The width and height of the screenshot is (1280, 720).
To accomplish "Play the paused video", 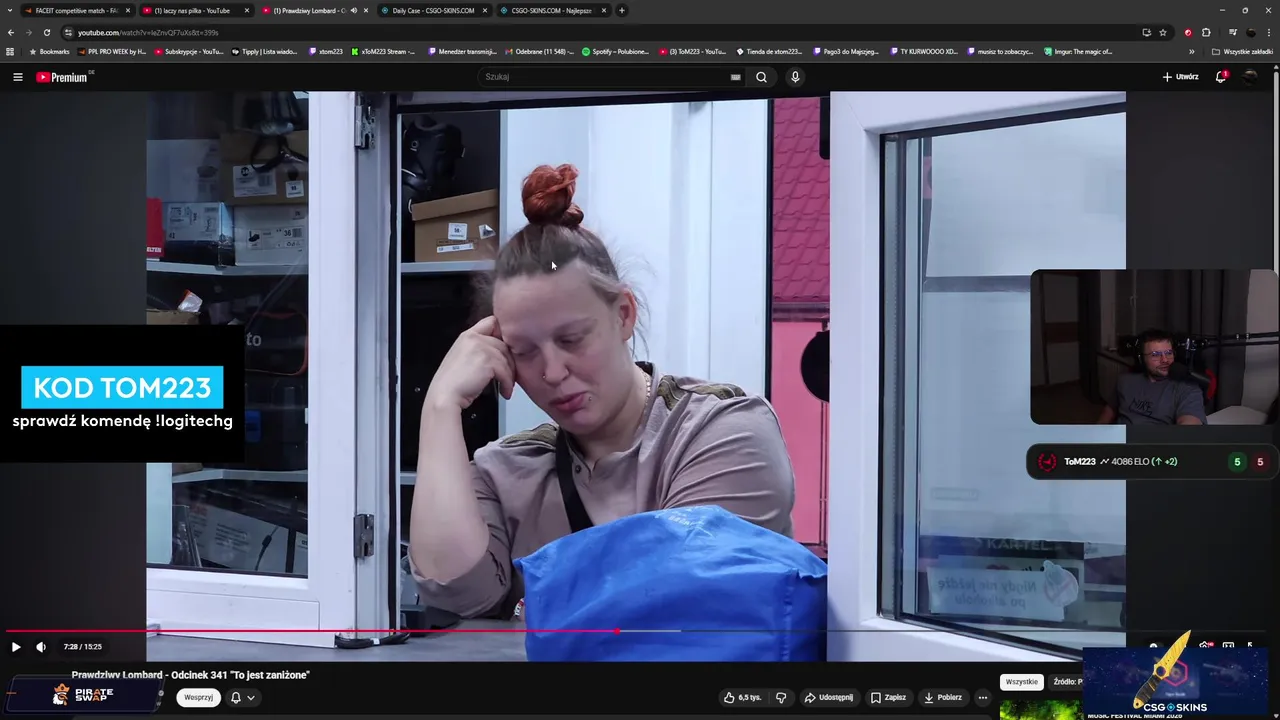I will point(15,647).
